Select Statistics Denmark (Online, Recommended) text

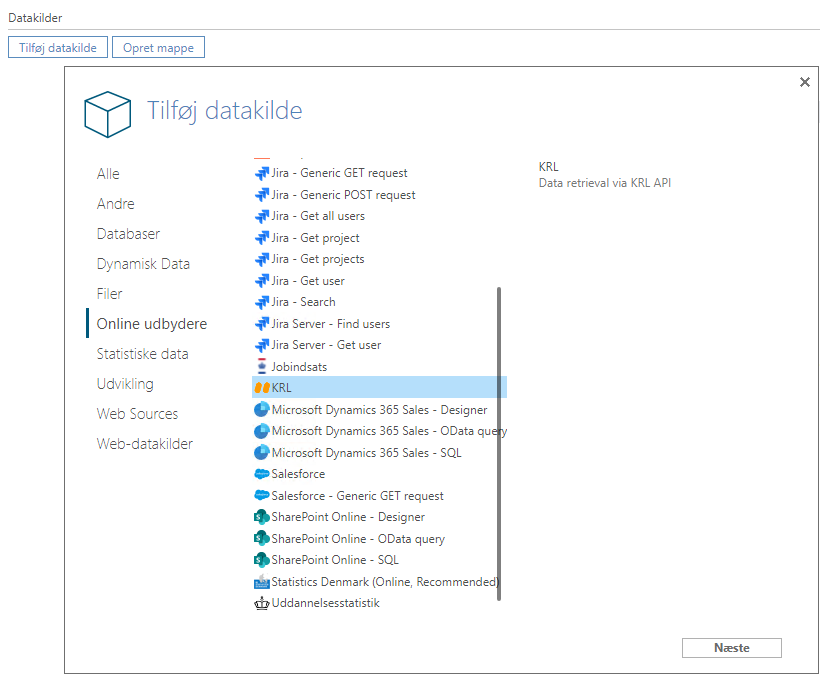[x=385, y=582]
